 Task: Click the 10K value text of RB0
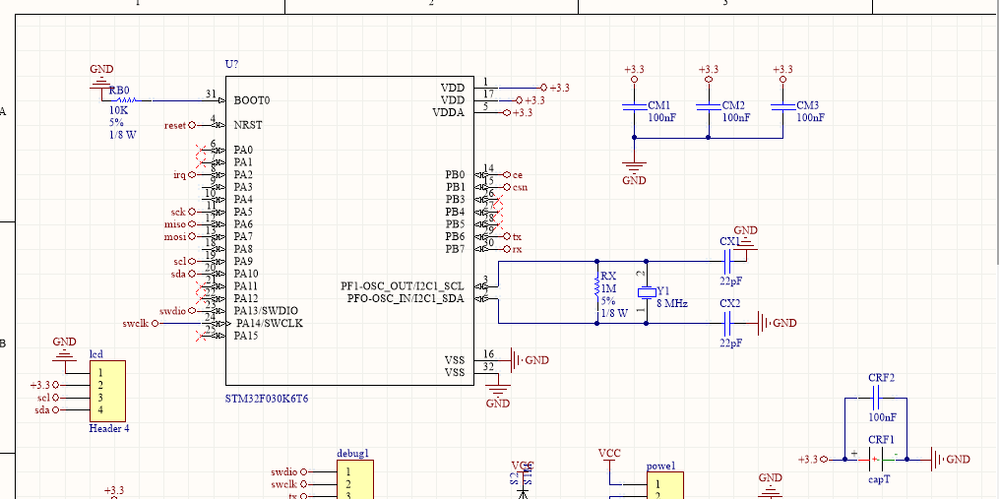[x=118, y=110]
